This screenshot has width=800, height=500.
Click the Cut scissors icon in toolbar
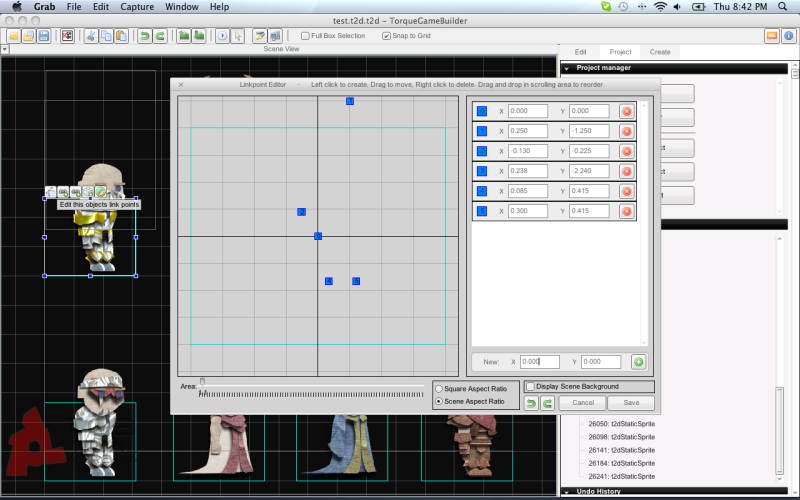coord(90,36)
